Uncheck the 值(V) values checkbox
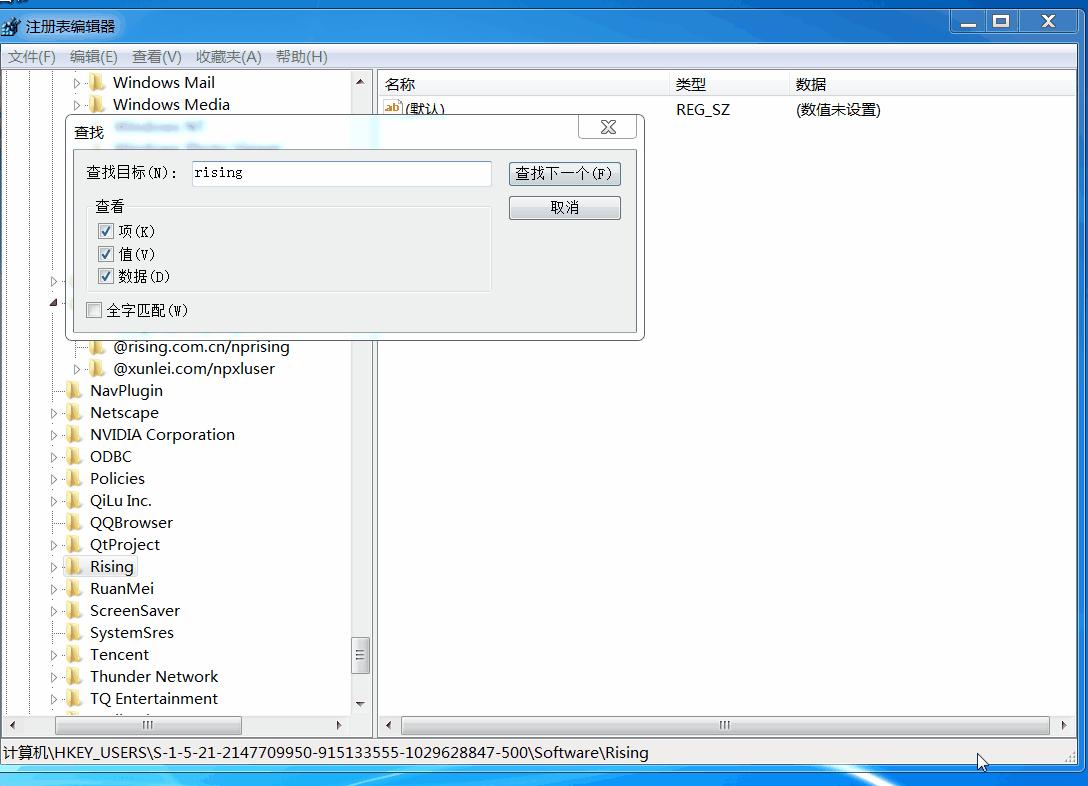 coord(106,254)
